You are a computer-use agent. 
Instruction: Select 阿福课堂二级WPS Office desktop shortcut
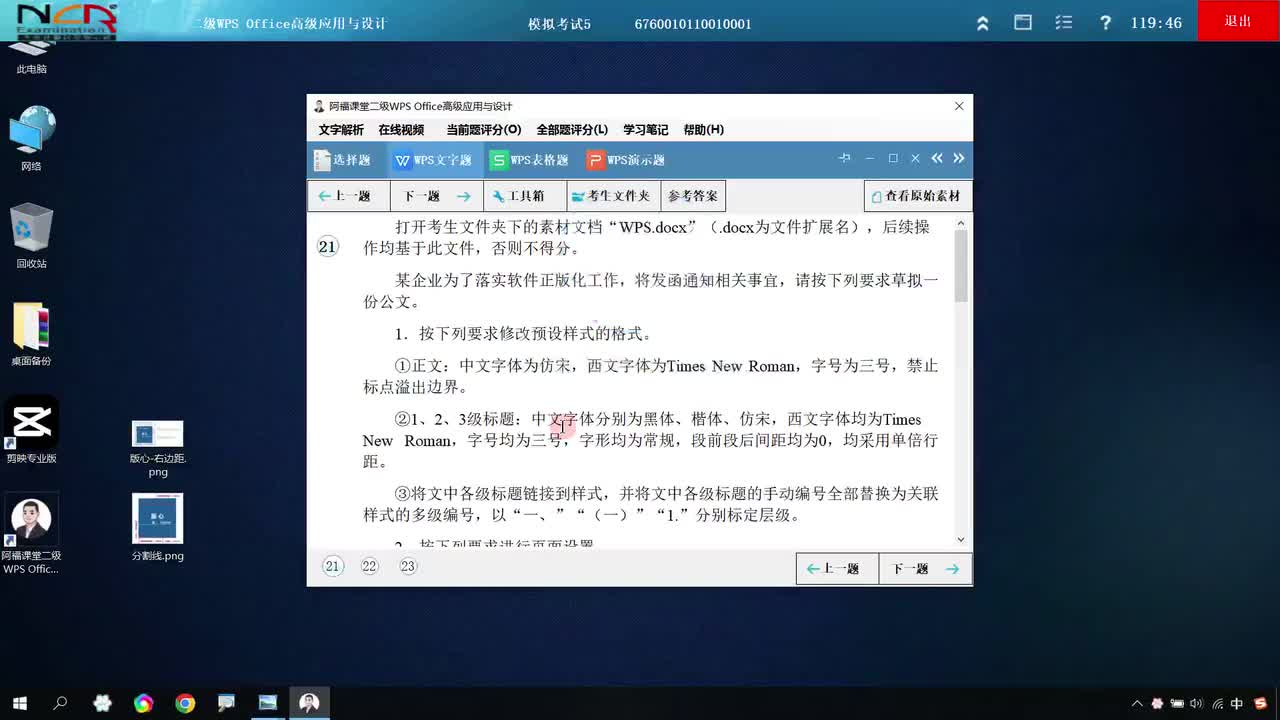pos(31,534)
